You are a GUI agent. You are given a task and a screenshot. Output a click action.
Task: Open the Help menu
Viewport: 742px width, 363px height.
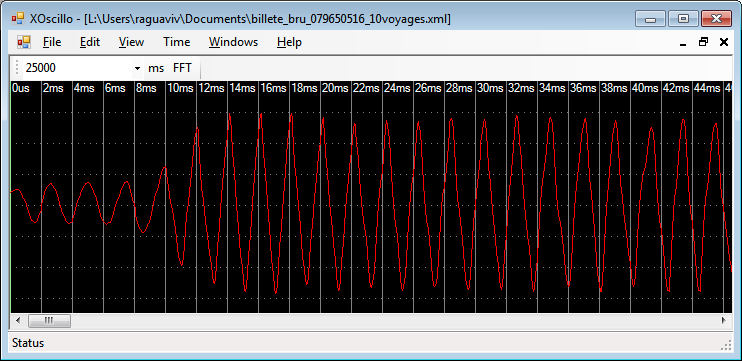289,42
